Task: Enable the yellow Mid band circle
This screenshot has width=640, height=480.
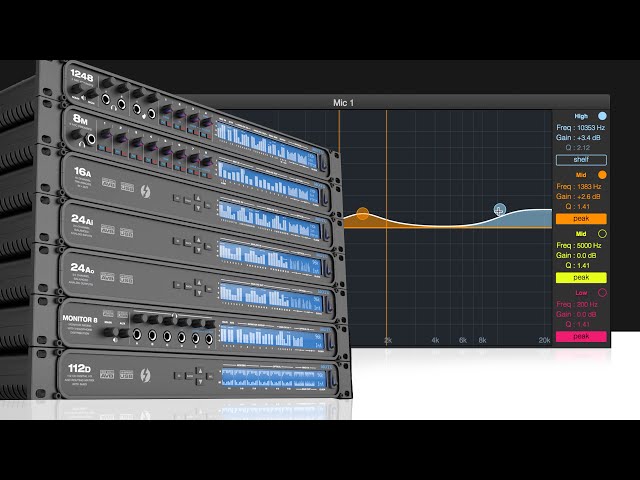Action: coord(602,234)
